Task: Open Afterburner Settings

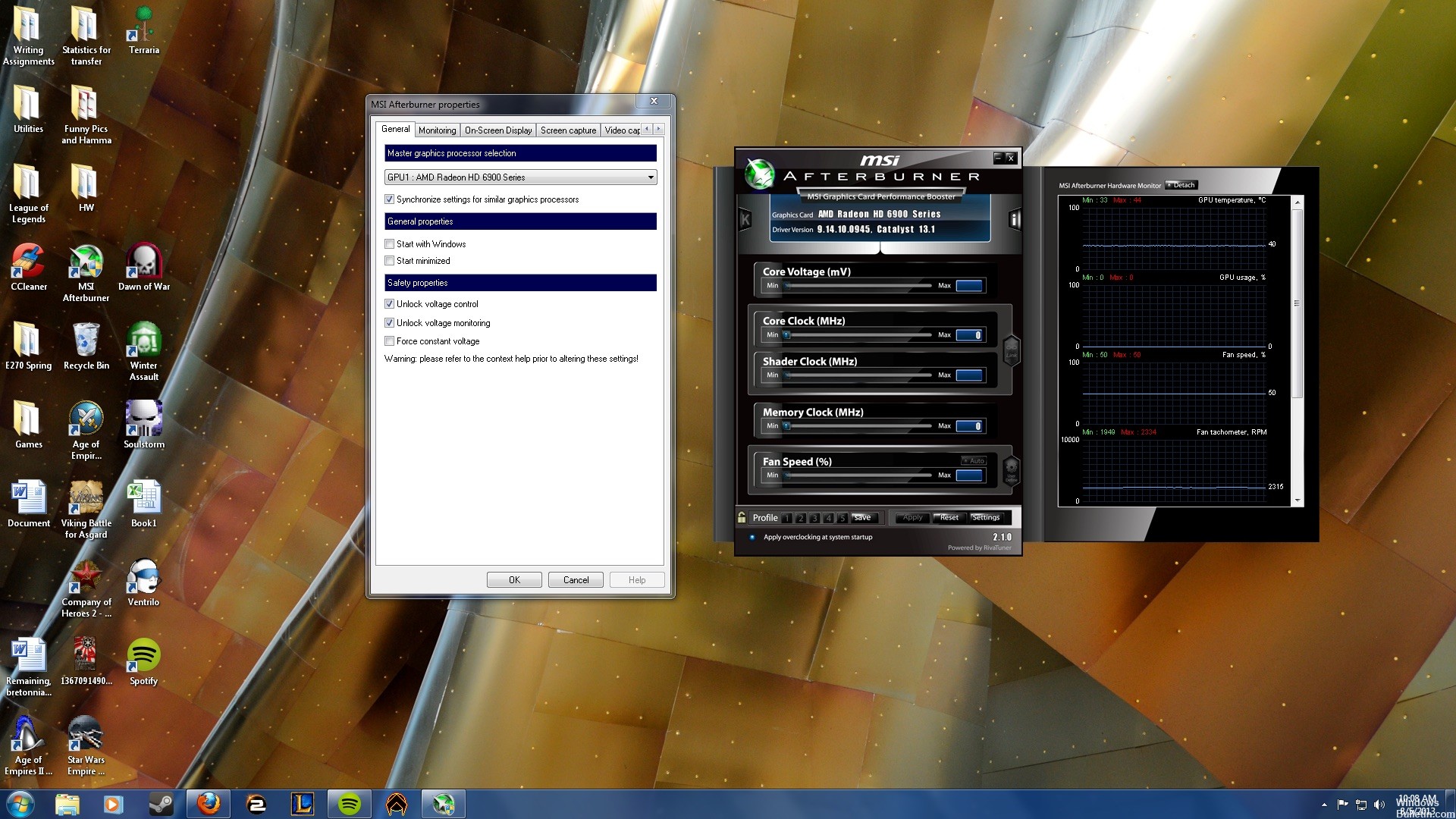Action: point(986,517)
